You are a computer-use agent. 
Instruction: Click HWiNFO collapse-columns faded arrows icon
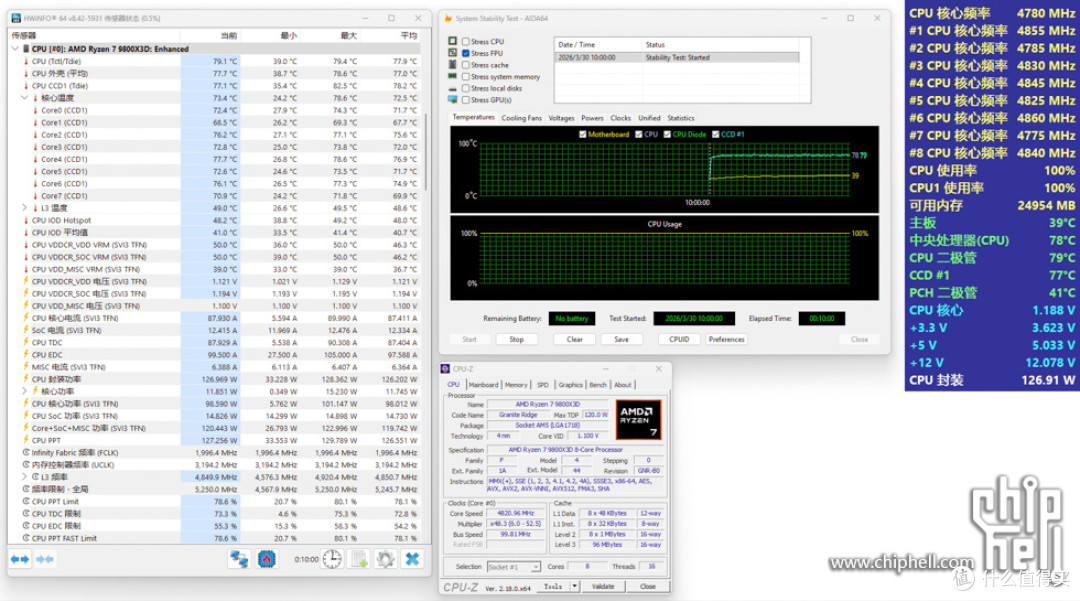point(45,559)
